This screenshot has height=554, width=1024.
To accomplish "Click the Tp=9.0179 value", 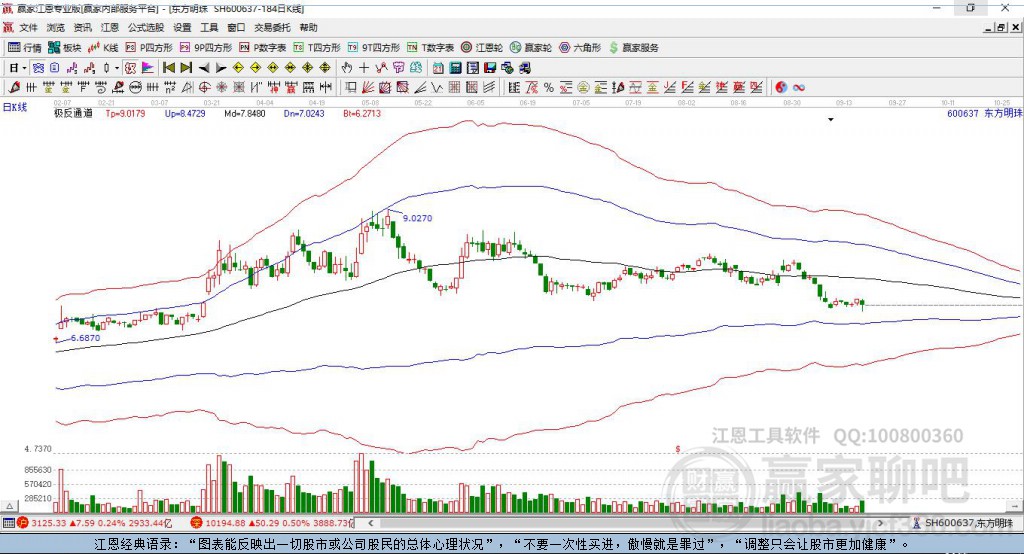I will [x=125, y=113].
